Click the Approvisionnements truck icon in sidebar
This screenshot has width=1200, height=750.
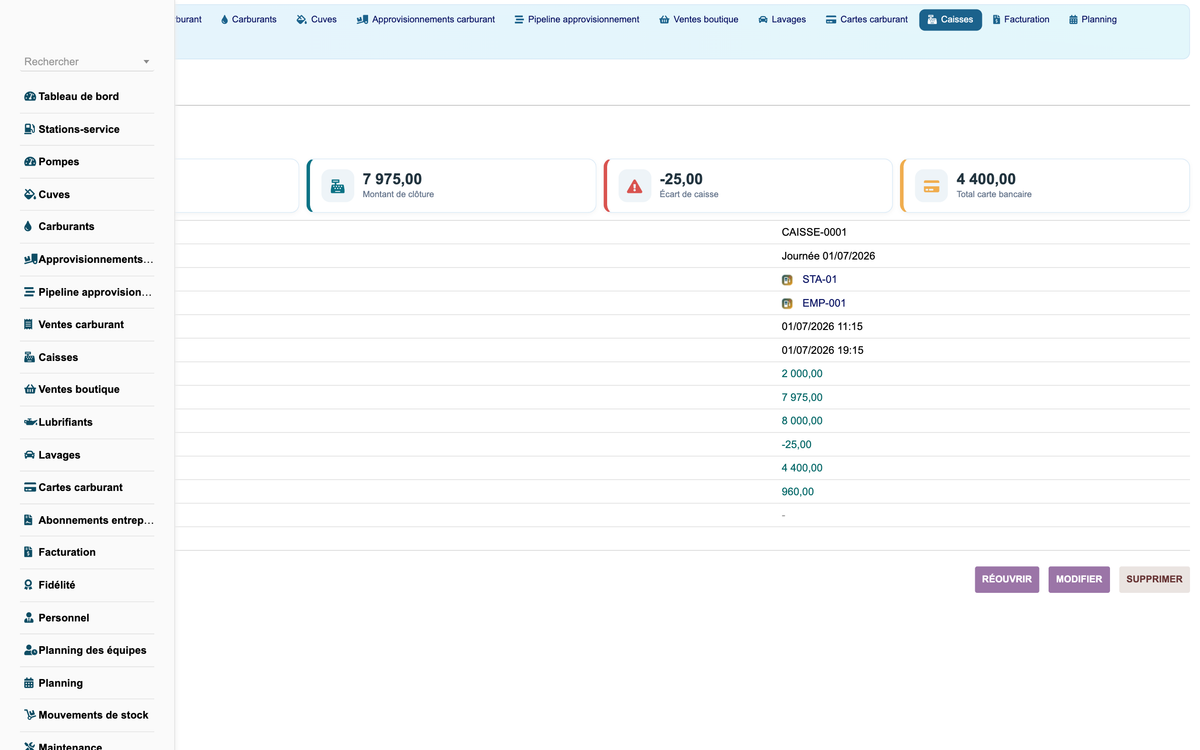coord(31,259)
